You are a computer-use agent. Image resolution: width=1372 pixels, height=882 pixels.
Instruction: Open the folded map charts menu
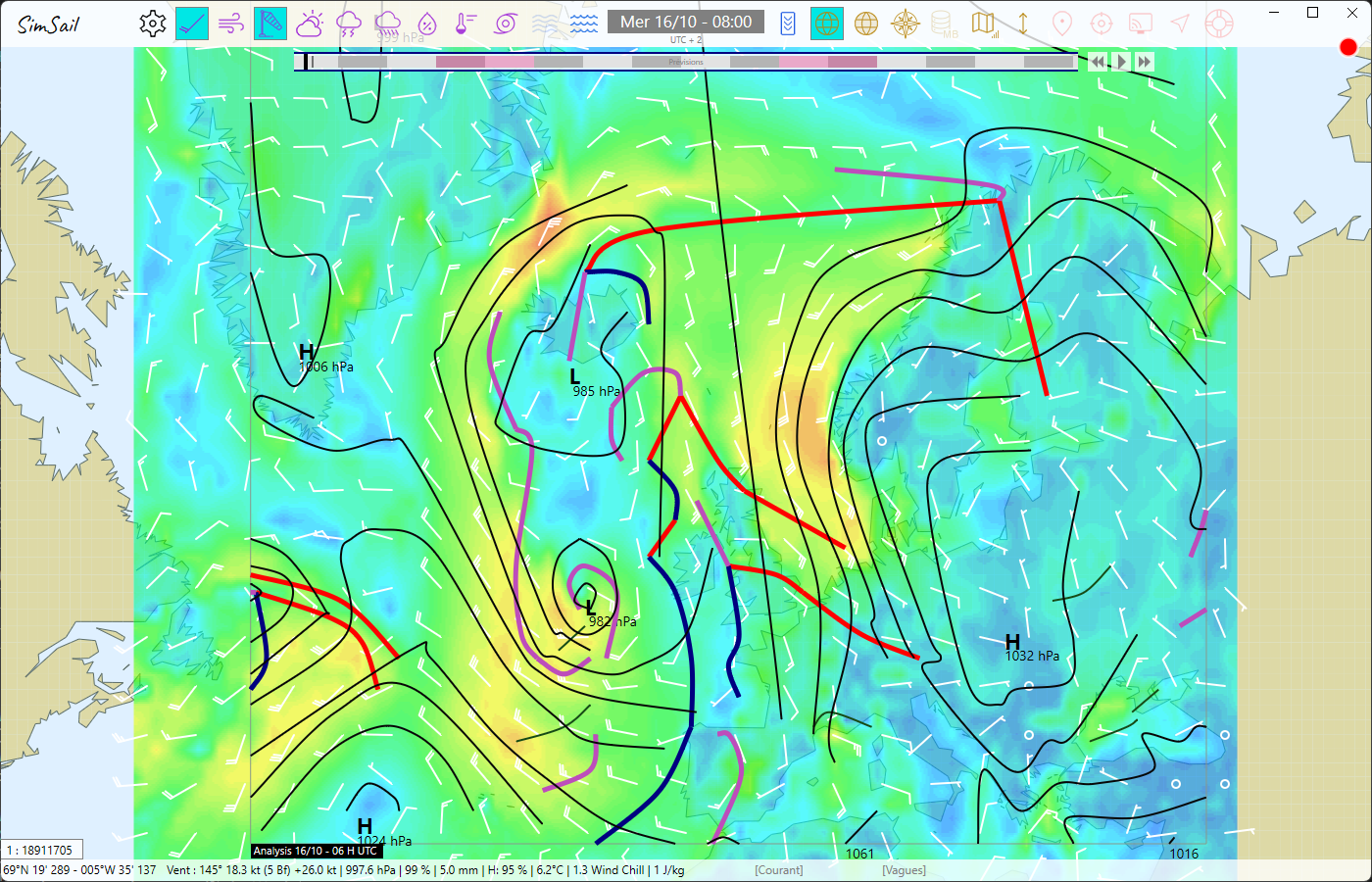point(983,24)
